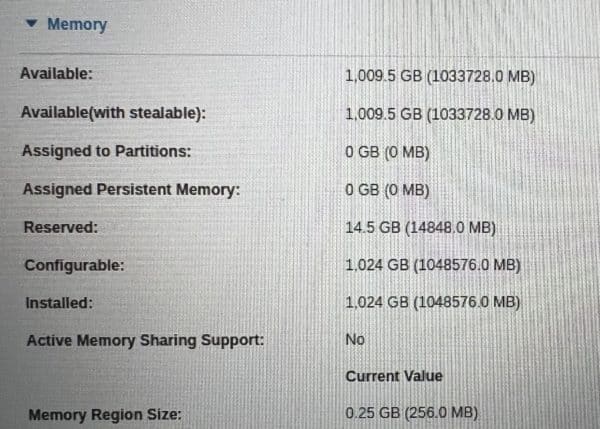This screenshot has height=429, width=600.
Task: Select the Configurable label
Action: 75,265
